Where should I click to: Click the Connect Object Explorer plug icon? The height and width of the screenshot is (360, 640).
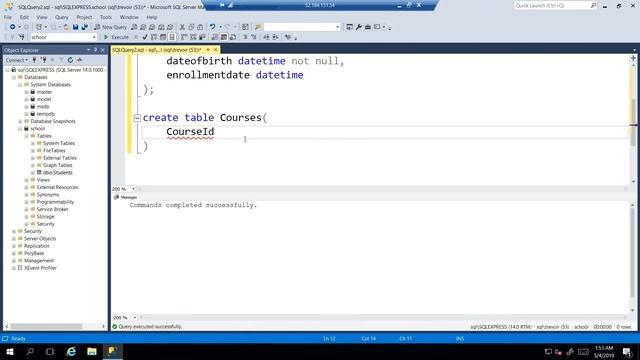(34, 60)
